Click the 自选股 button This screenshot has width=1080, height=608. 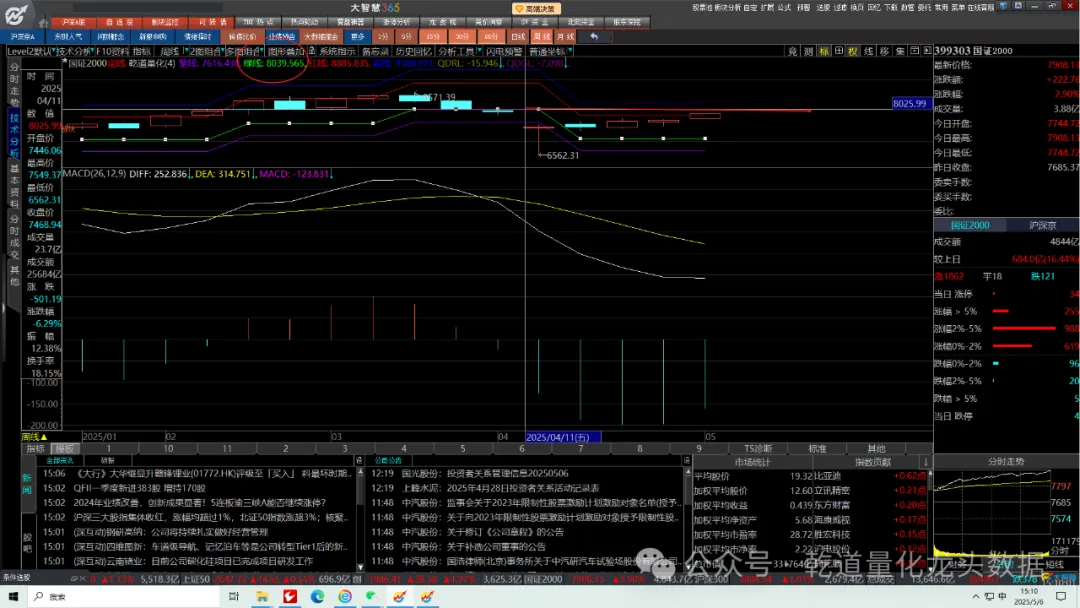[x=119, y=22]
